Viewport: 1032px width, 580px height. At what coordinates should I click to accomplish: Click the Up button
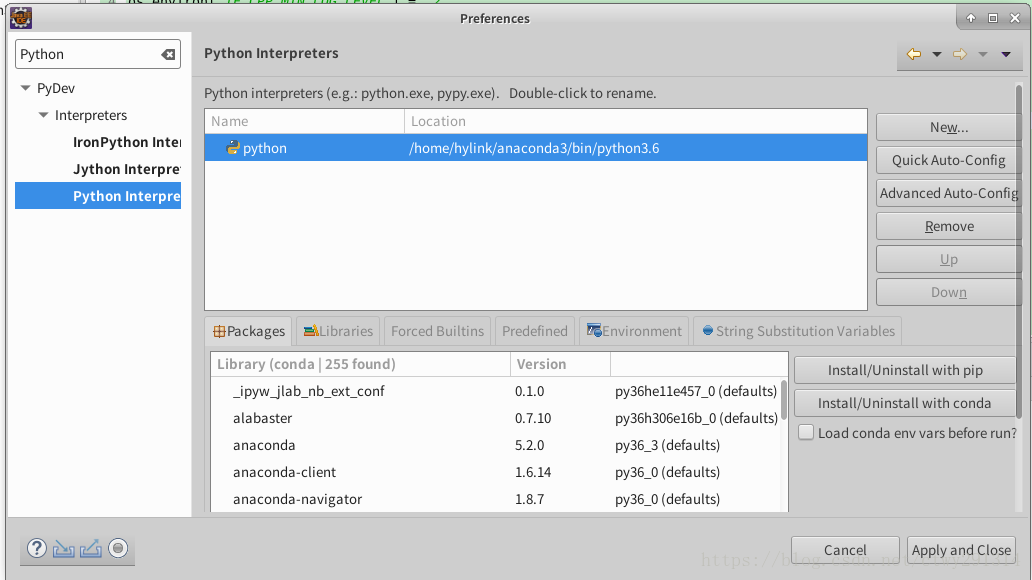pos(948,259)
